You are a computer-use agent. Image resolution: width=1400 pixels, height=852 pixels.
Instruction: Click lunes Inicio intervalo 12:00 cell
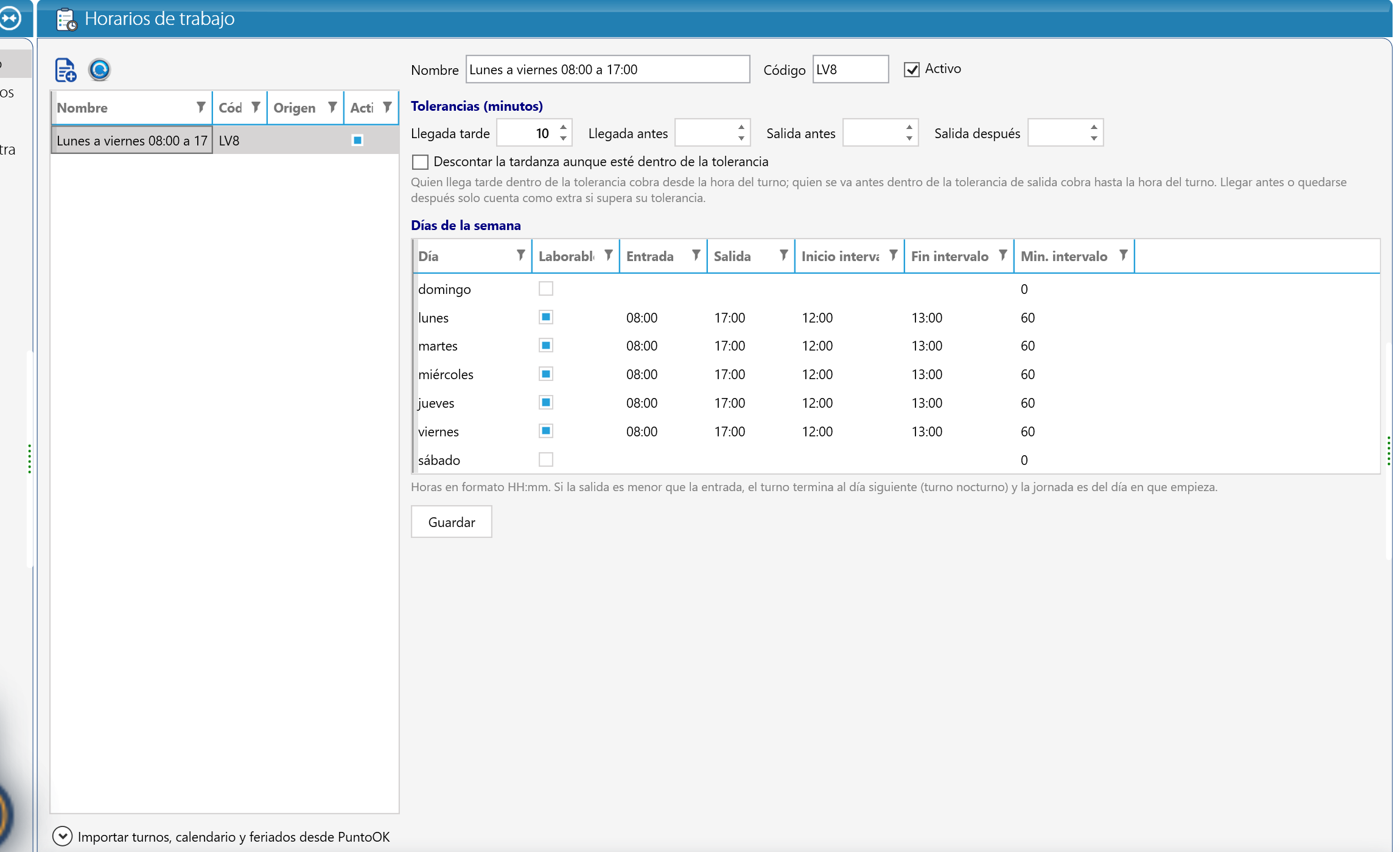point(817,318)
